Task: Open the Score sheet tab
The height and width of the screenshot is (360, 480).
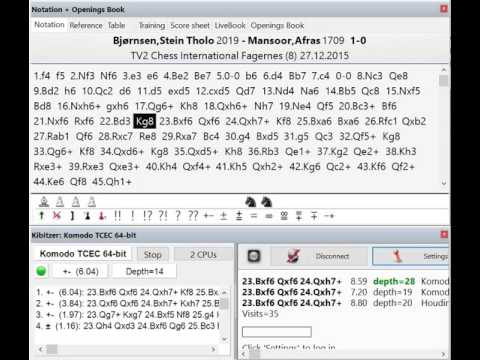Action: pos(190,25)
